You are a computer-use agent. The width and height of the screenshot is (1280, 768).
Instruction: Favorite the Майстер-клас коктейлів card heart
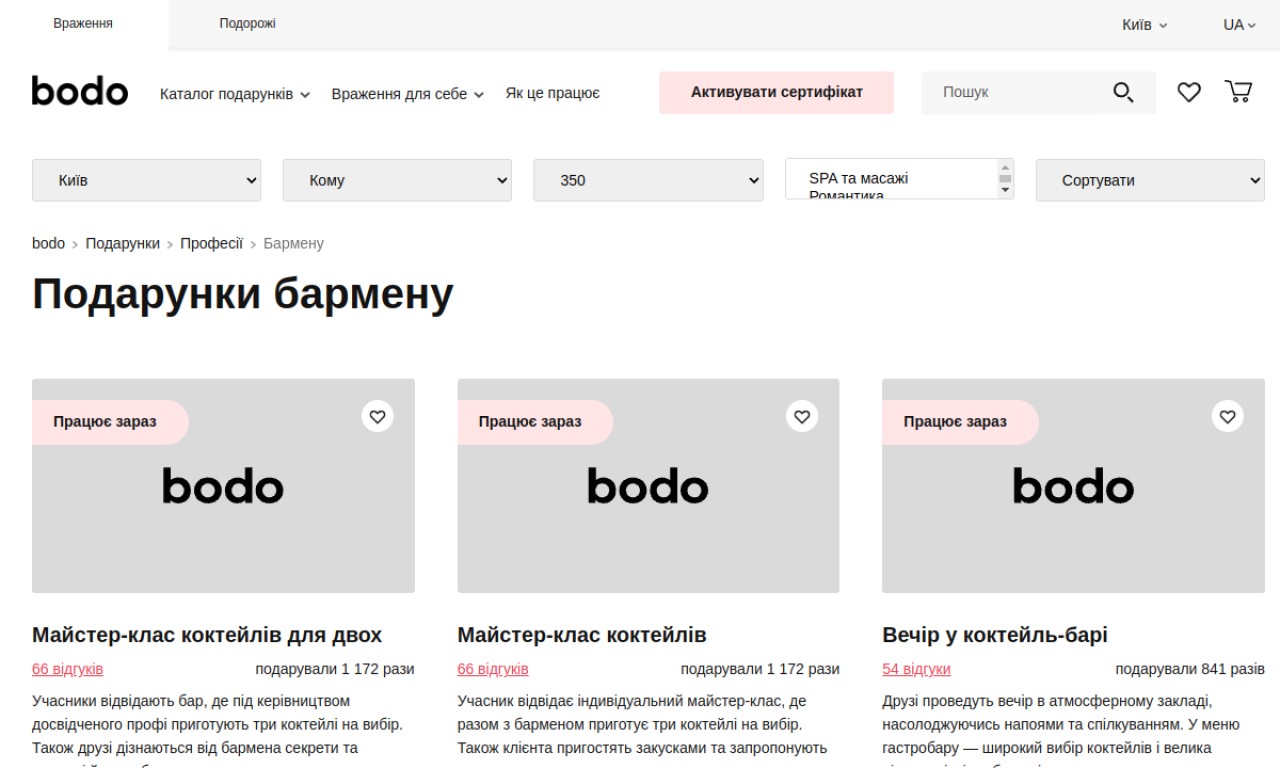coord(802,417)
